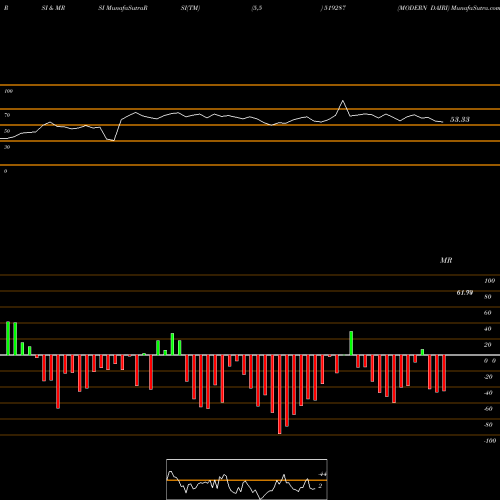Viewport: 500px width, 500px height.
Task: Click the 80 label on the histogram axis
Action: coord(488,297)
